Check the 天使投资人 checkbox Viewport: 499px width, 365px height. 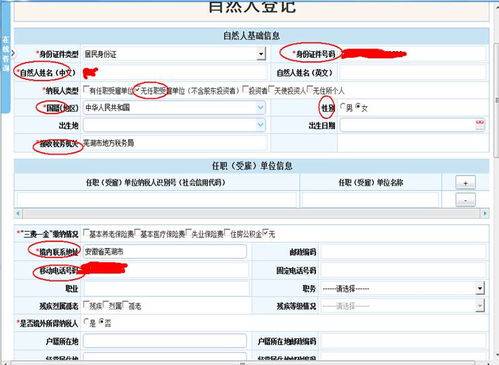(271, 89)
